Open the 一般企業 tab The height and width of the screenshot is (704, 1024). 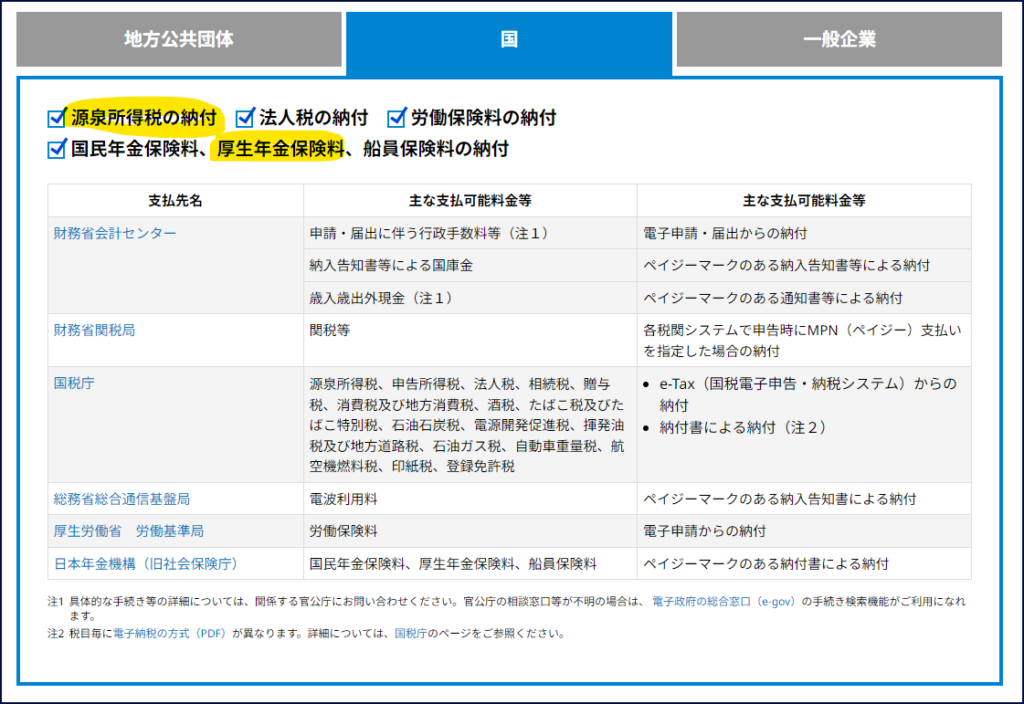point(839,40)
